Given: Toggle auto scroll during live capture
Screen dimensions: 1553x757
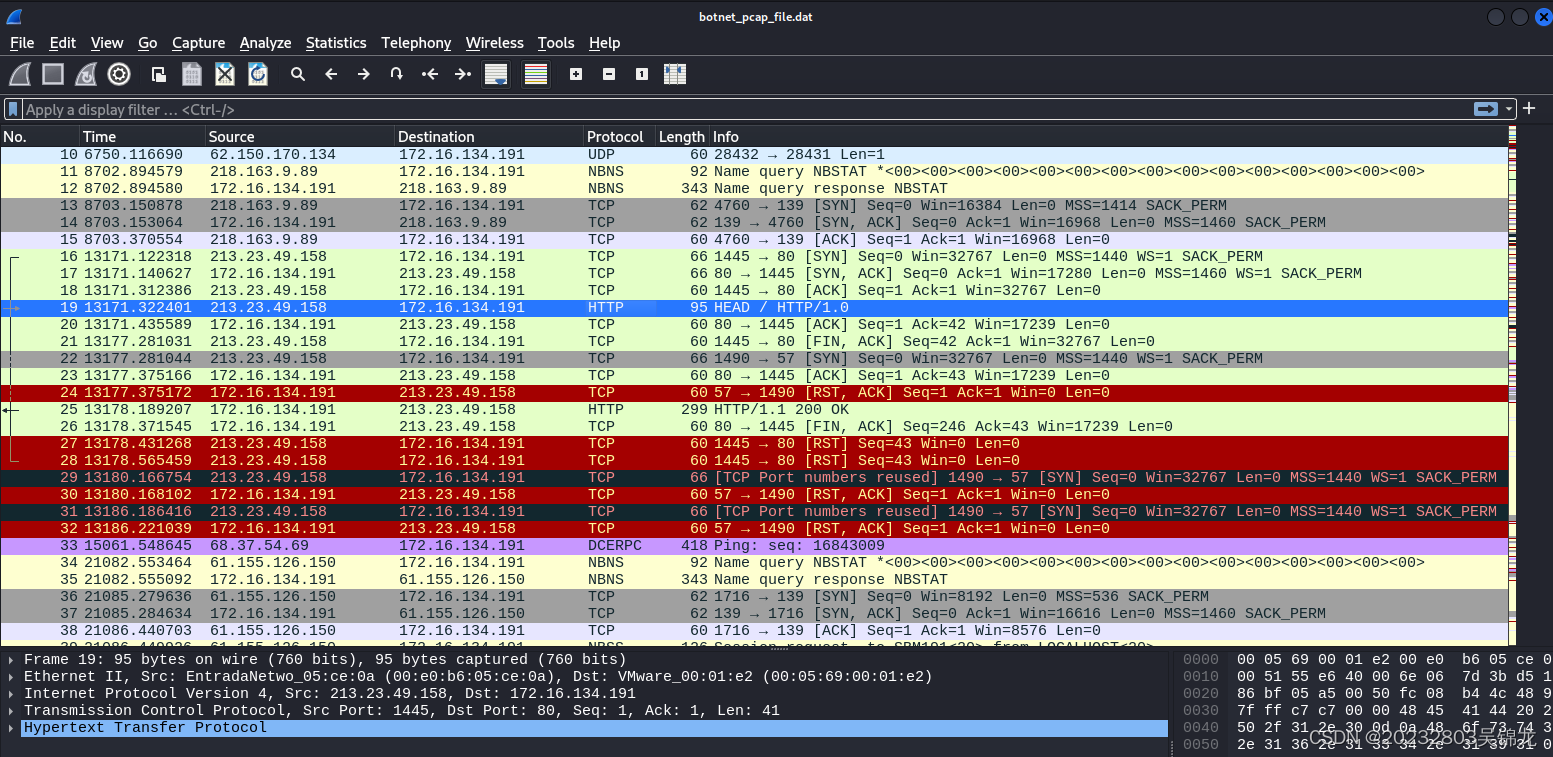Looking at the screenshot, I should coord(496,74).
